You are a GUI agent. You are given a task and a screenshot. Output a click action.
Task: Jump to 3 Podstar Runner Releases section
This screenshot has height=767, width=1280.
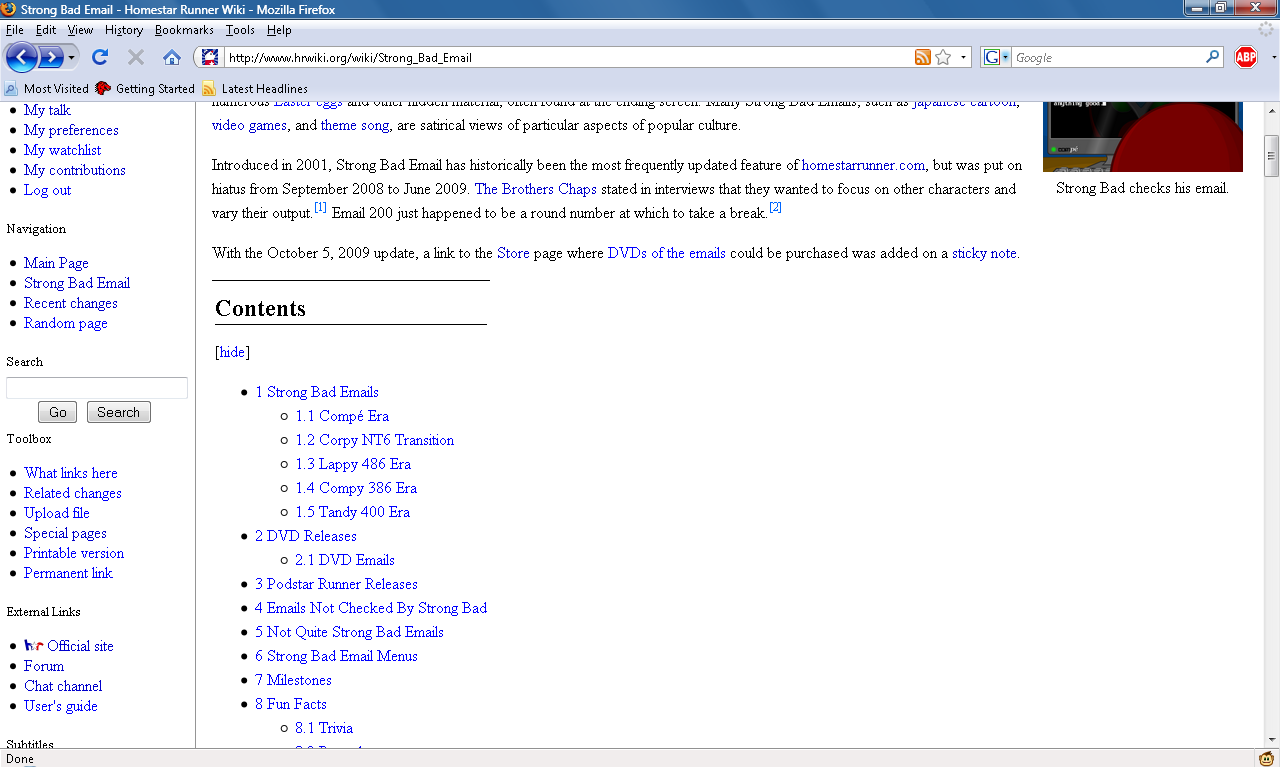coord(336,584)
